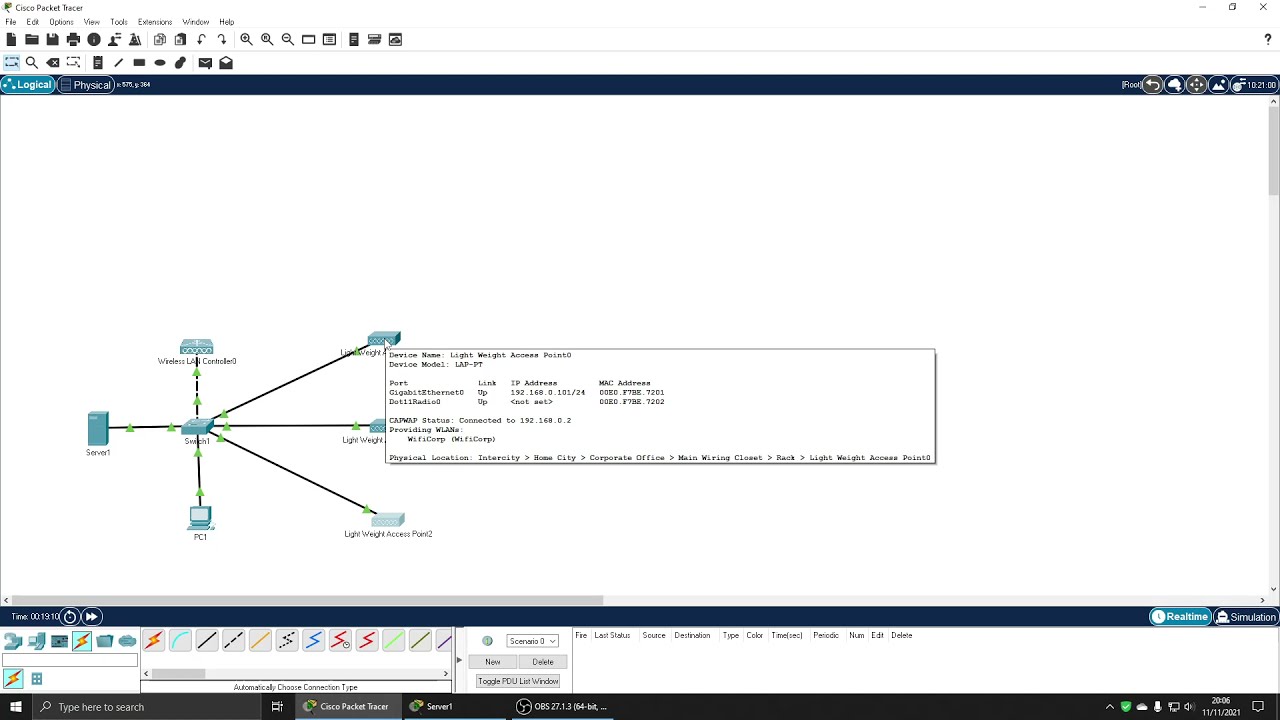Zoom in on the workspace

tap(246, 39)
